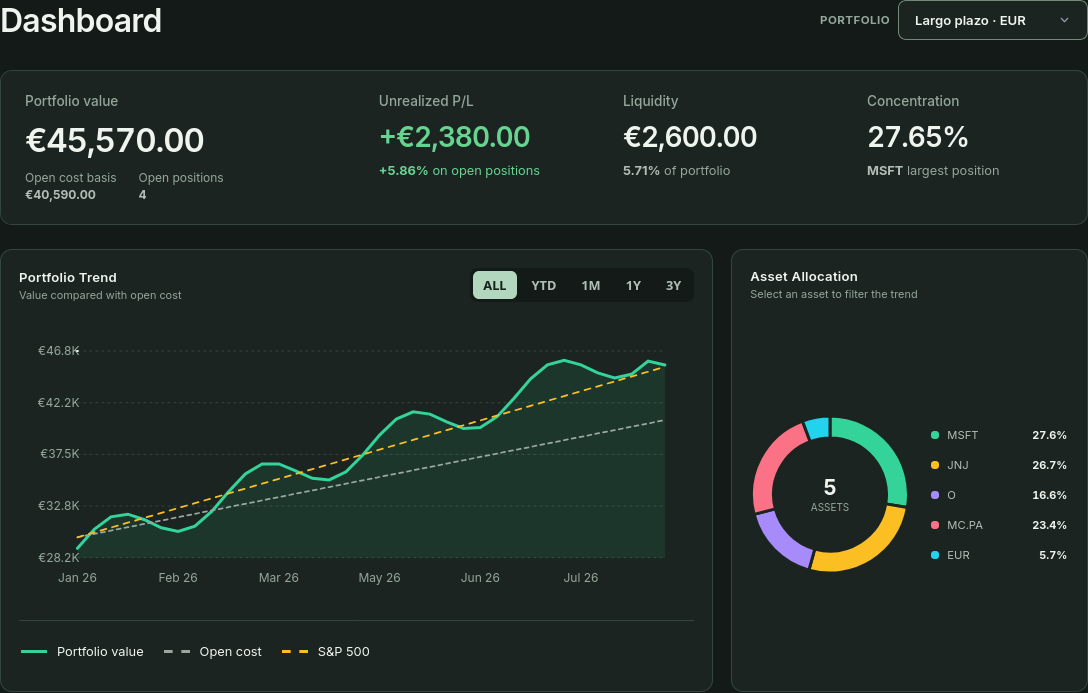Click 'MSFT largest position' text
The width and height of the screenshot is (1088, 693).
point(933,171)
